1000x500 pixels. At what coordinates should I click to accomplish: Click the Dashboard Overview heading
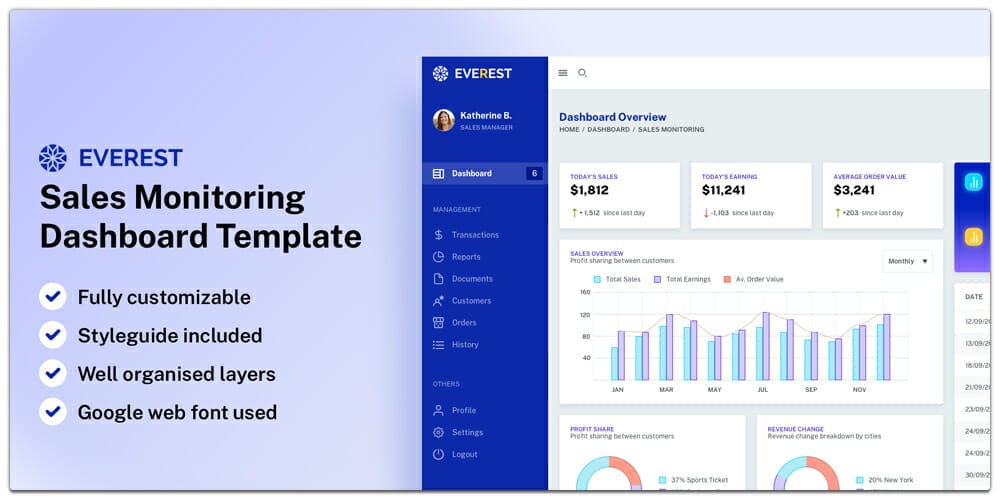pos(613,117)
